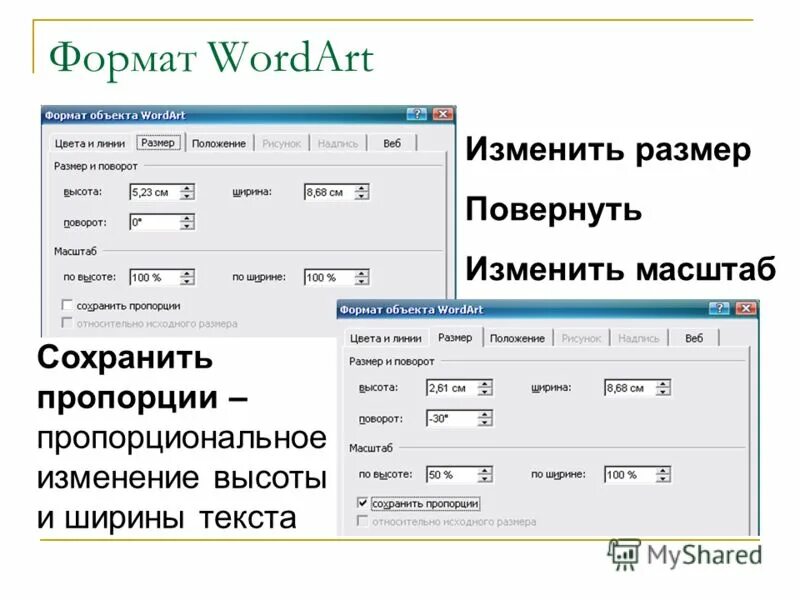800x600 pixels.
Task: Click the Повернуть text
Action: point(554,210)
